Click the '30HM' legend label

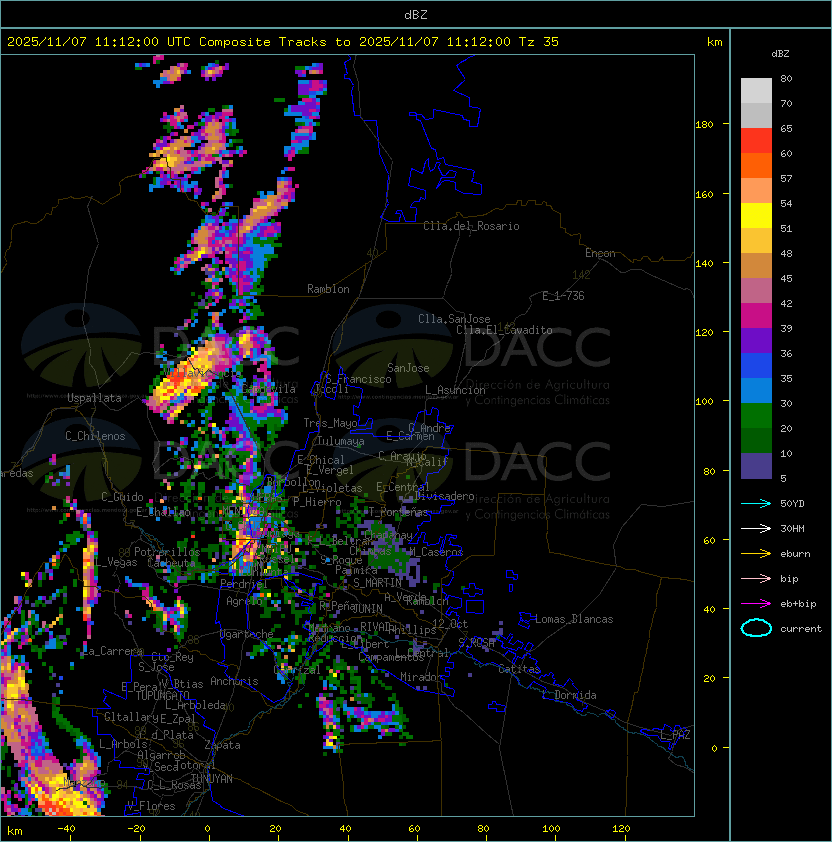[x=792, y=528]
